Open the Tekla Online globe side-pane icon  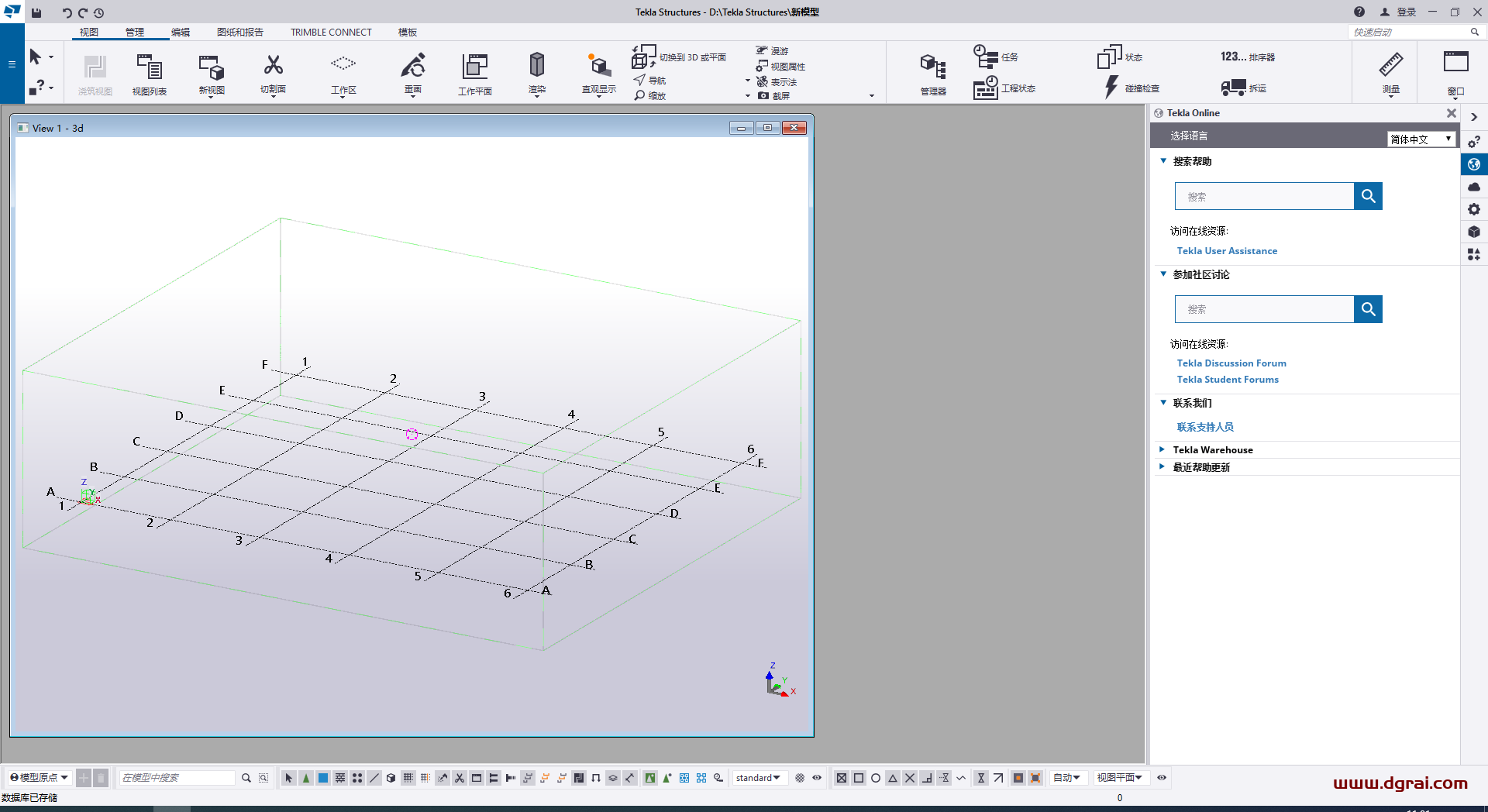pos(1474,164)
